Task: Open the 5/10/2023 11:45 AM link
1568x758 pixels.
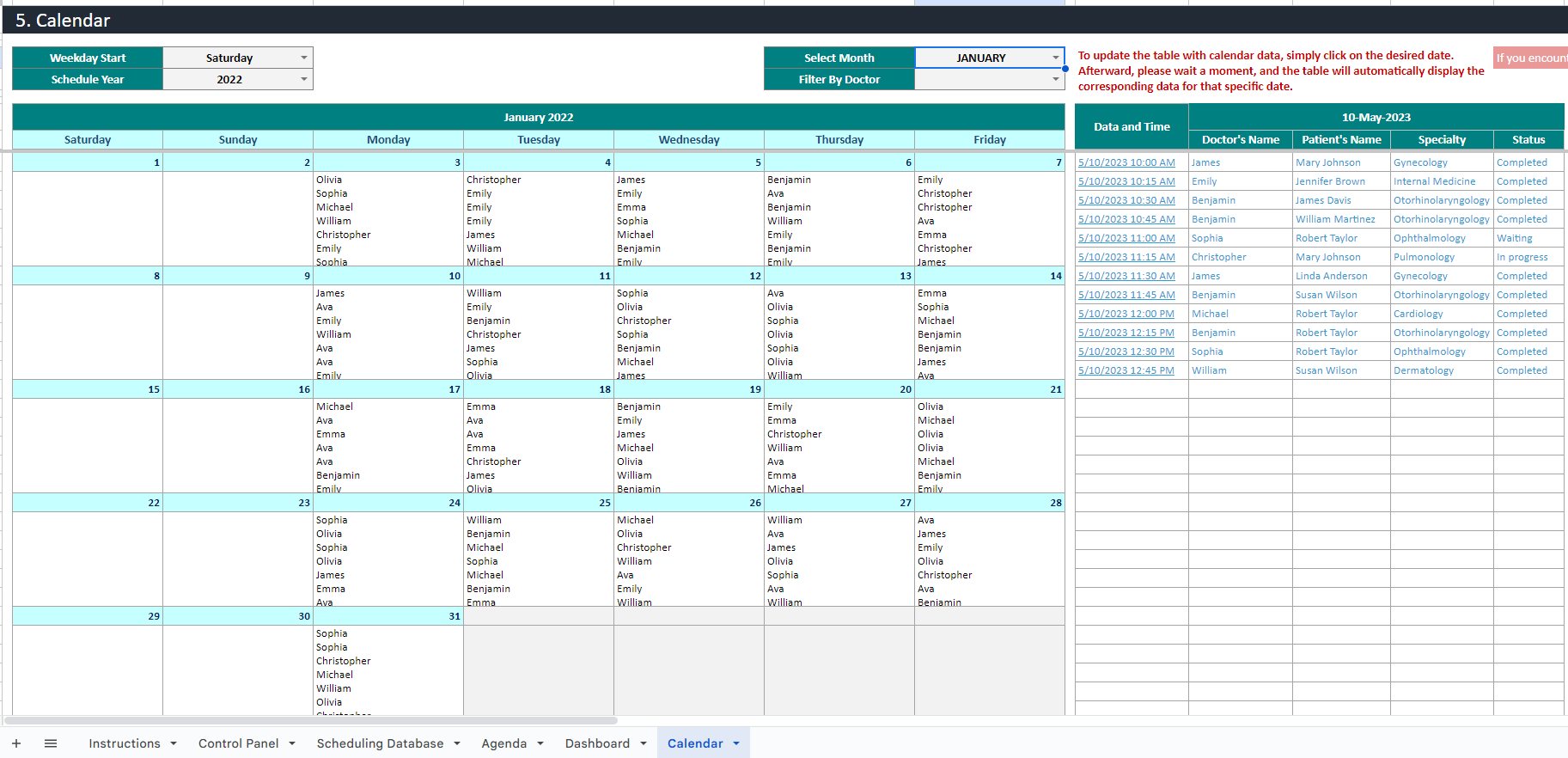Action: pyautogui.click(x=1126, y=295)
